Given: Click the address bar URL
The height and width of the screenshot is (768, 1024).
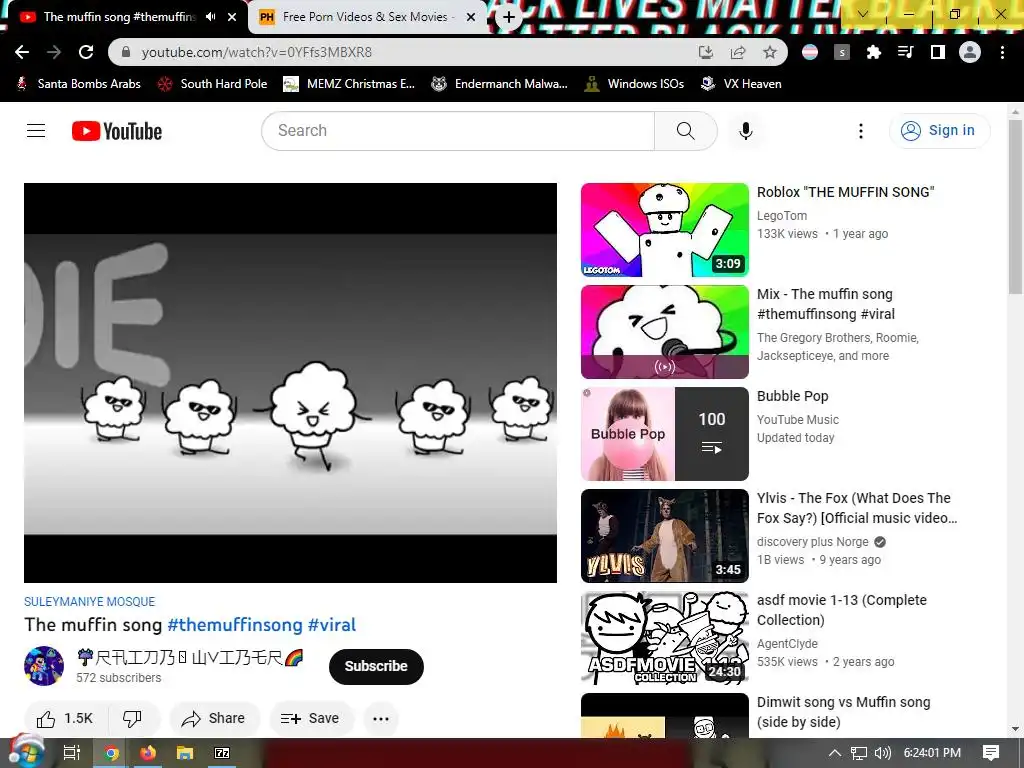Looking at the screenshot, I should point(257,52).
